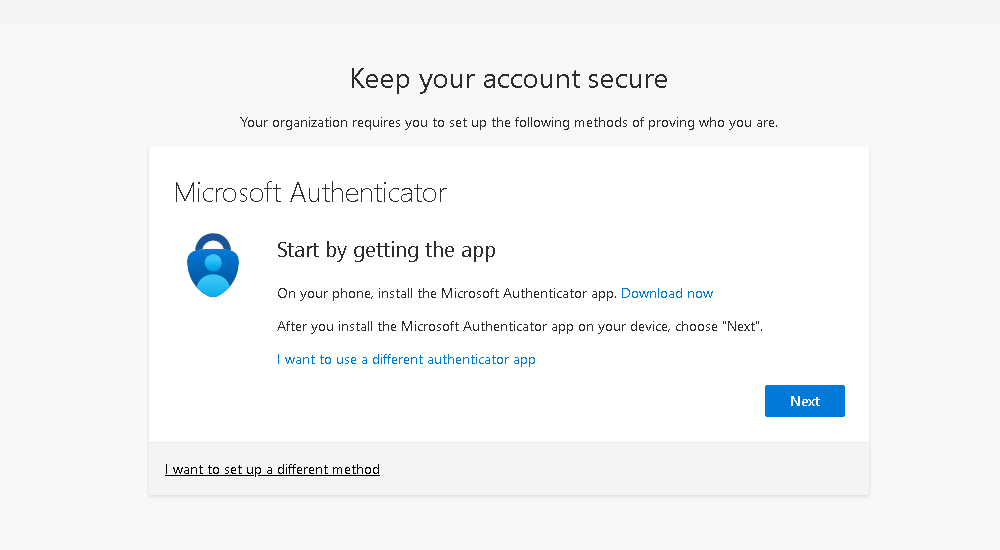Click the Microsoft Authenticator lock icon

coord(213,265)
